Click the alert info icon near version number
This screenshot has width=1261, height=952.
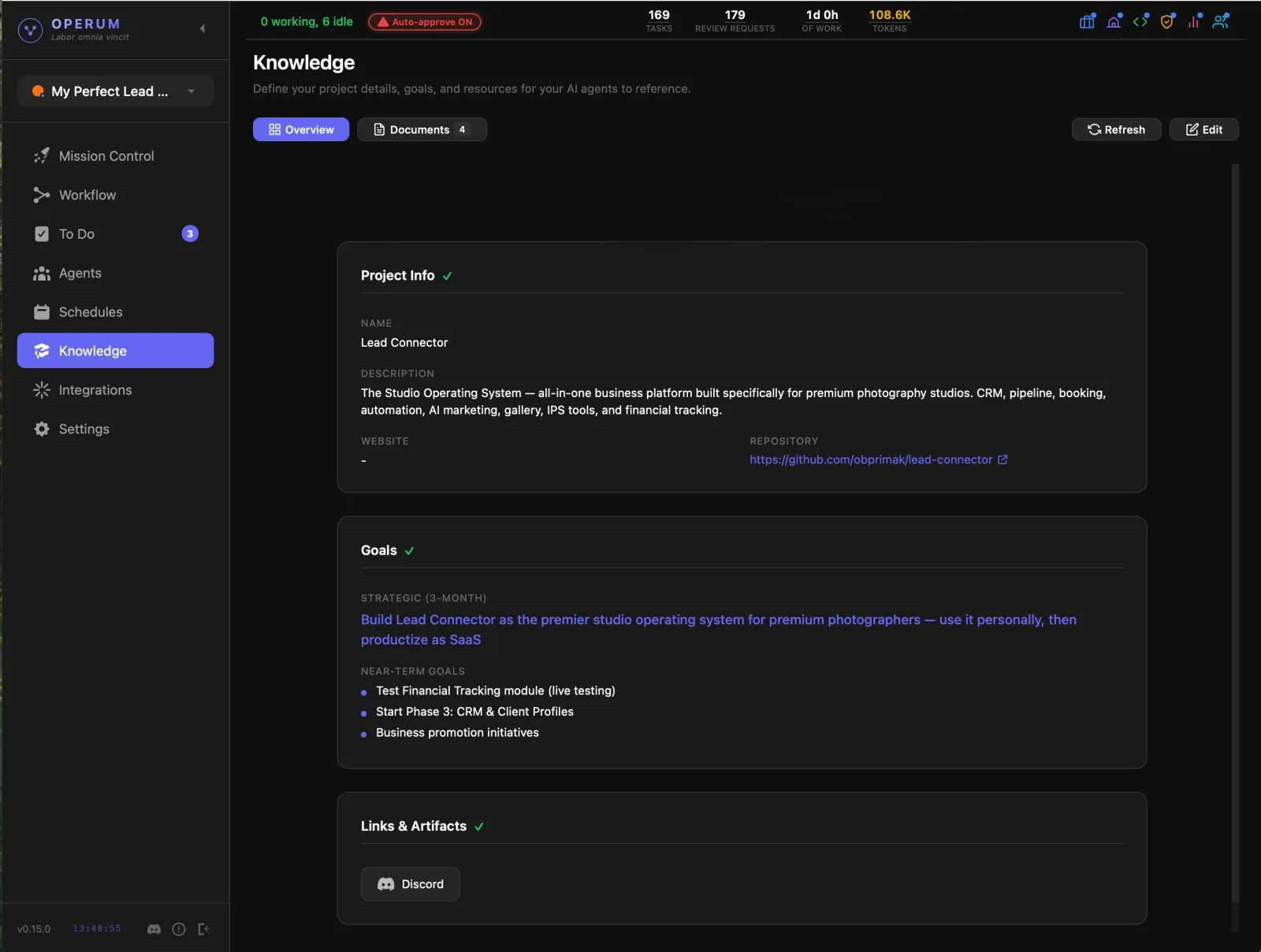click(178, 929)
